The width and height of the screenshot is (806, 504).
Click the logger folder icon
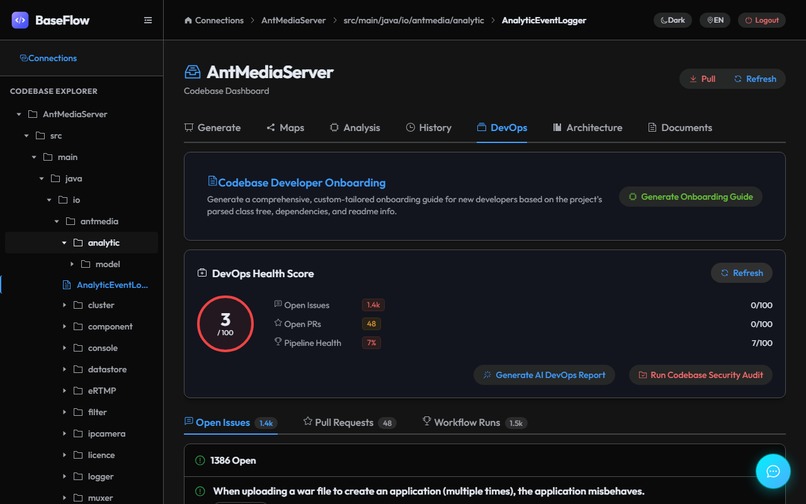[78, 477]
